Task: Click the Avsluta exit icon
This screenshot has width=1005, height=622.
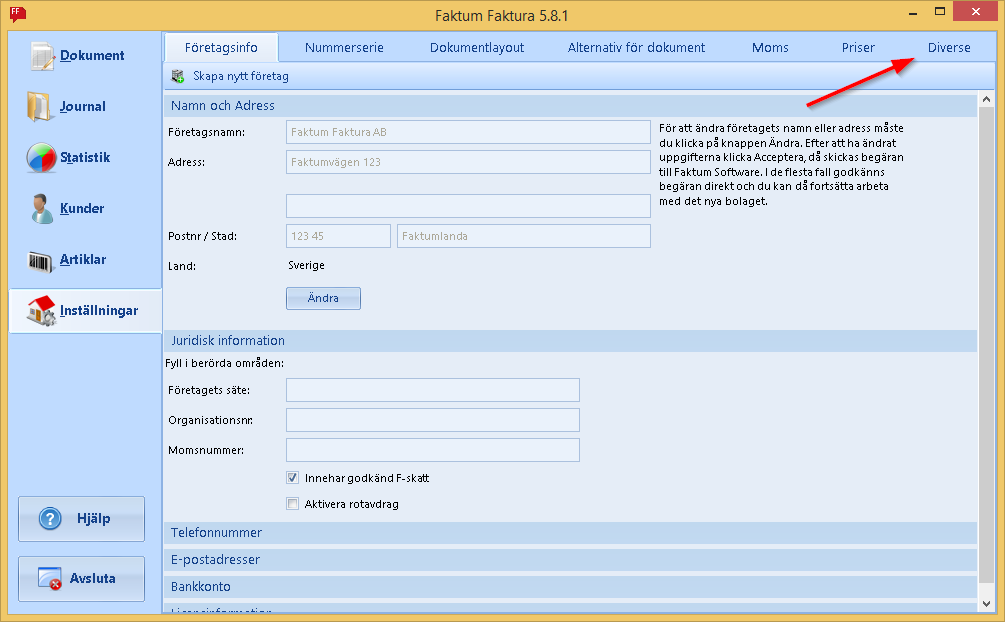Action: (49, 578)
